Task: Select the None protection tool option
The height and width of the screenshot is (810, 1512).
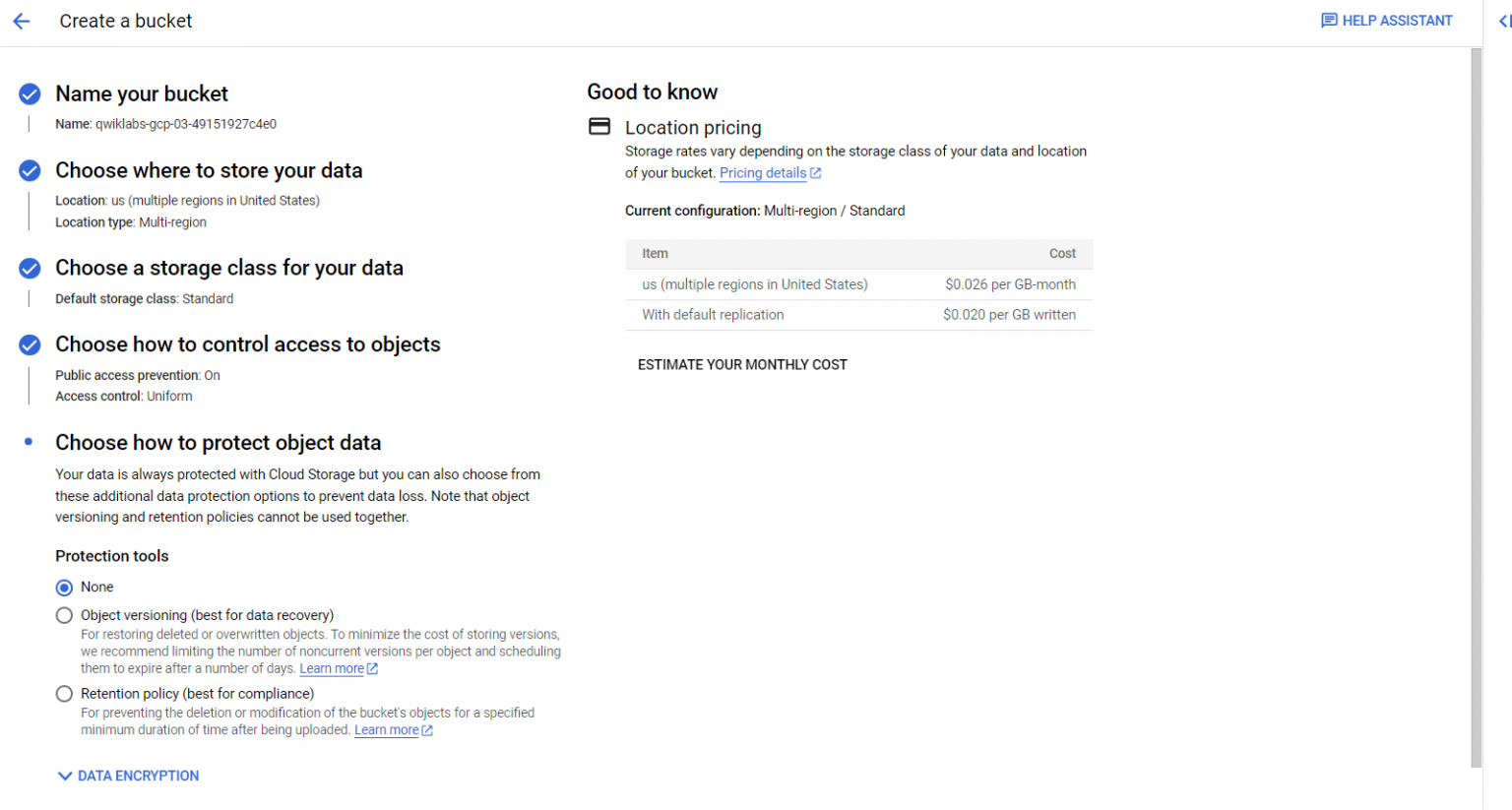Action: point(64,587)
